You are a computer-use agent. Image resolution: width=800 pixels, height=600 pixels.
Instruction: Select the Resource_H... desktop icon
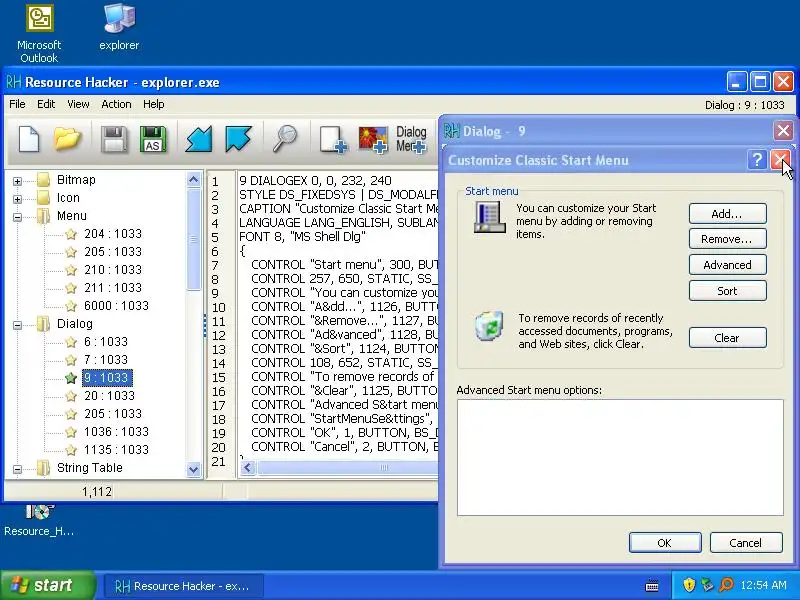39,520
